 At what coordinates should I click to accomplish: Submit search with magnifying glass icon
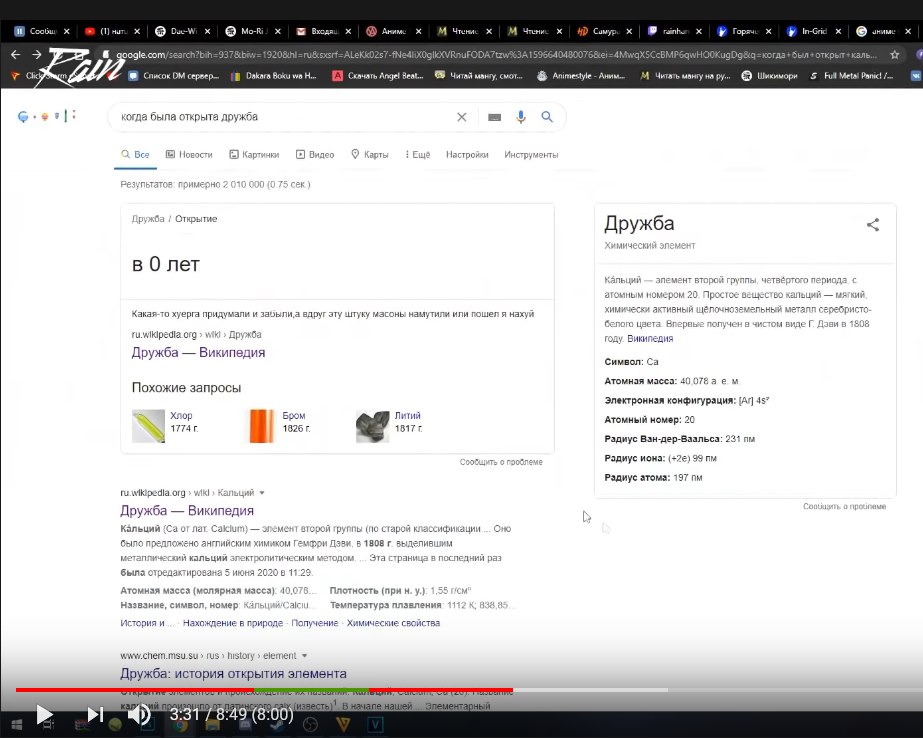(547, 117)
